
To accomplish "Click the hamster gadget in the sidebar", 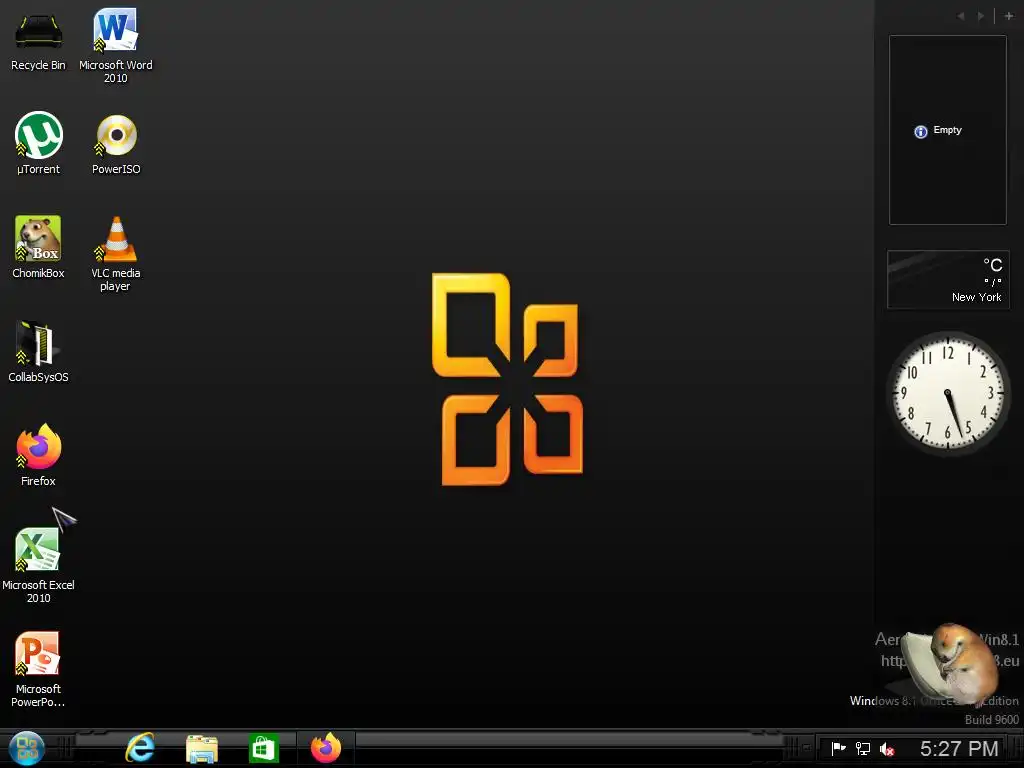I will [x=952, y=666].
